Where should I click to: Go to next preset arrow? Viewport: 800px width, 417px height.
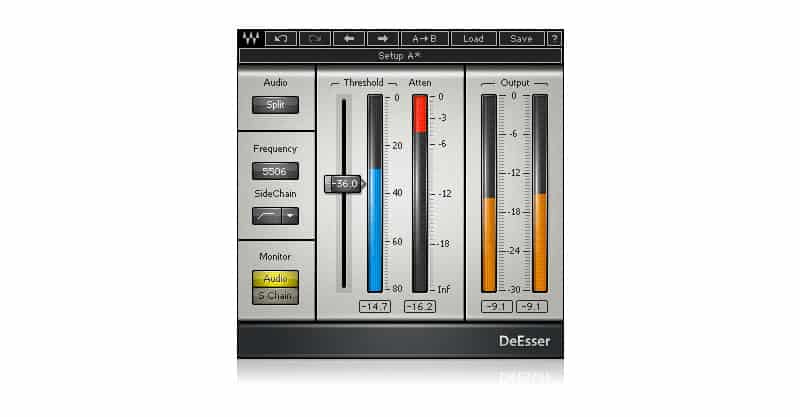point(383,39)
